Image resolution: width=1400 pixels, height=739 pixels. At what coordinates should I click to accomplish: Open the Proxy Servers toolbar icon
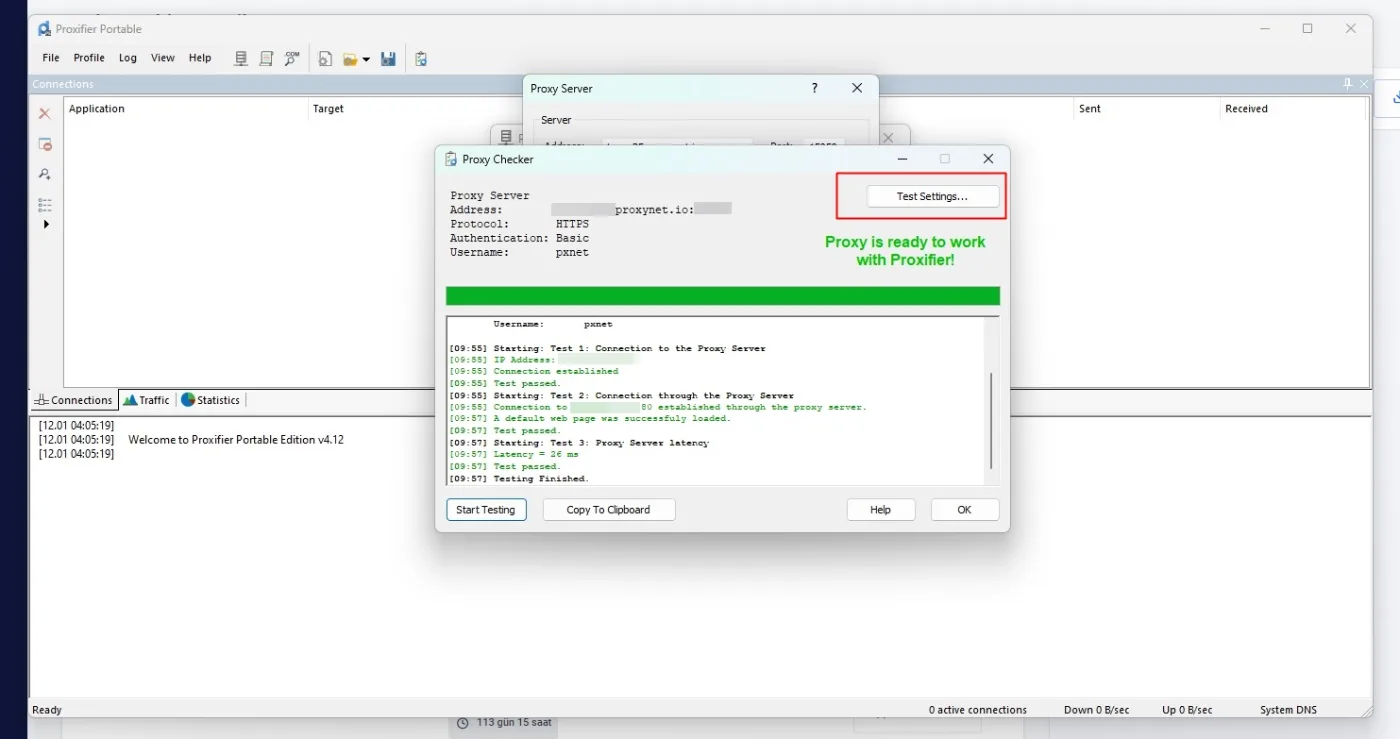pyautogui.click(x=241, y=59)
